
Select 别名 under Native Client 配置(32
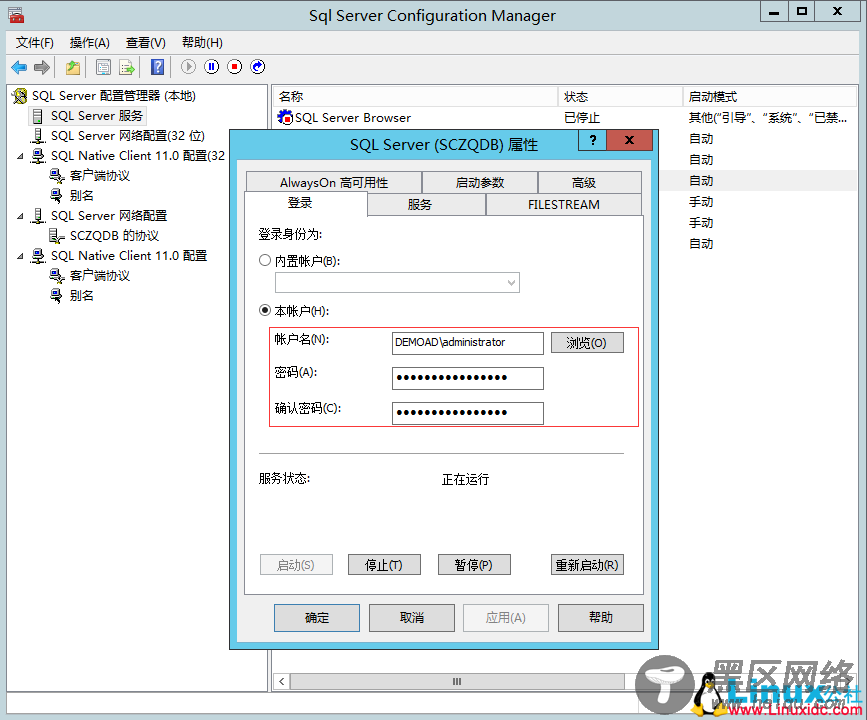point(82,196)
